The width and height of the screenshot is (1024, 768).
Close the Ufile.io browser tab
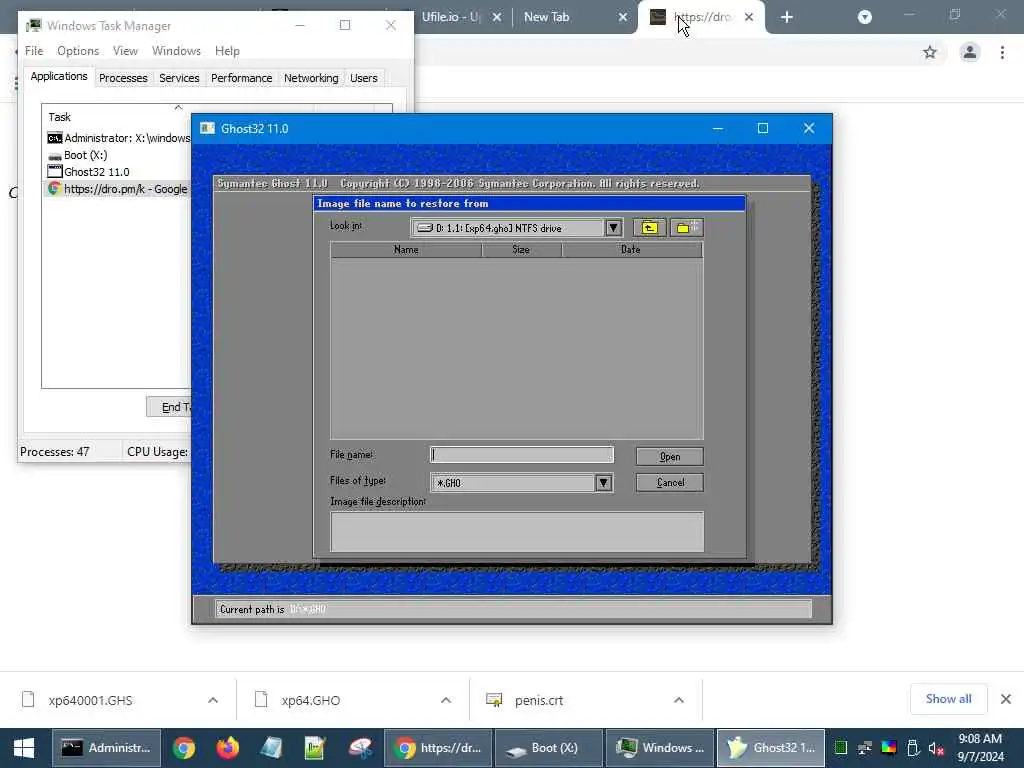pos(497,17)
